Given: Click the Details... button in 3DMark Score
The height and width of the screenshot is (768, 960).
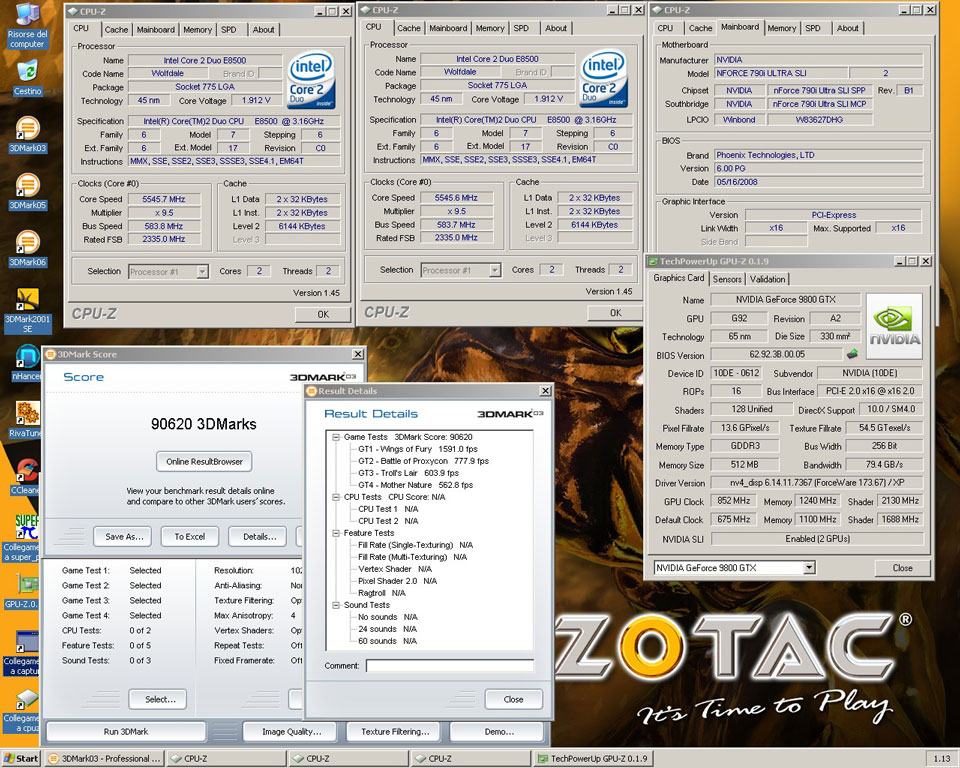Looking at the screenshot, I should (x=257, y=536).
